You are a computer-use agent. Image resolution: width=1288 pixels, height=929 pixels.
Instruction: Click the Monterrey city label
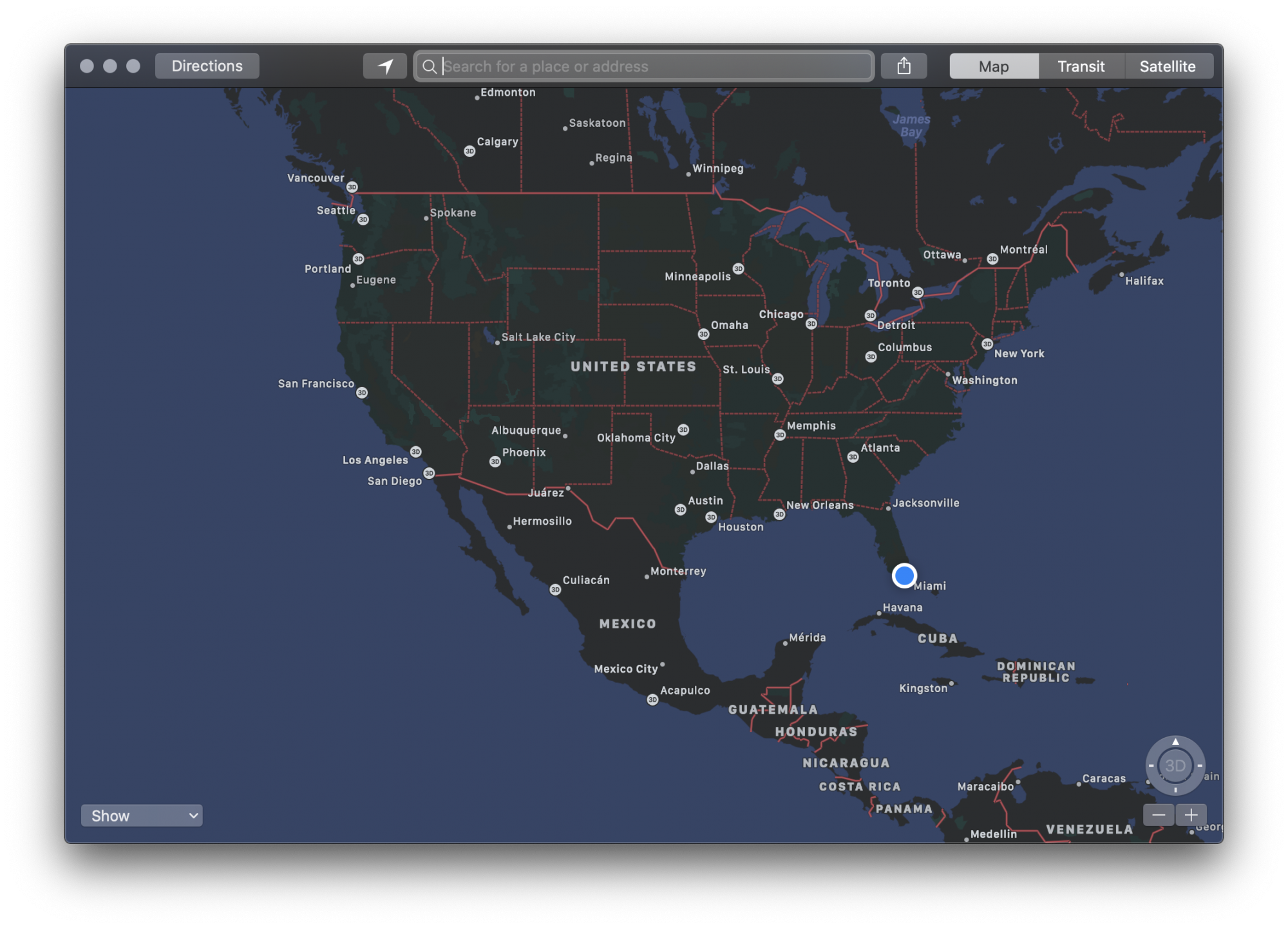pos(678,572)
